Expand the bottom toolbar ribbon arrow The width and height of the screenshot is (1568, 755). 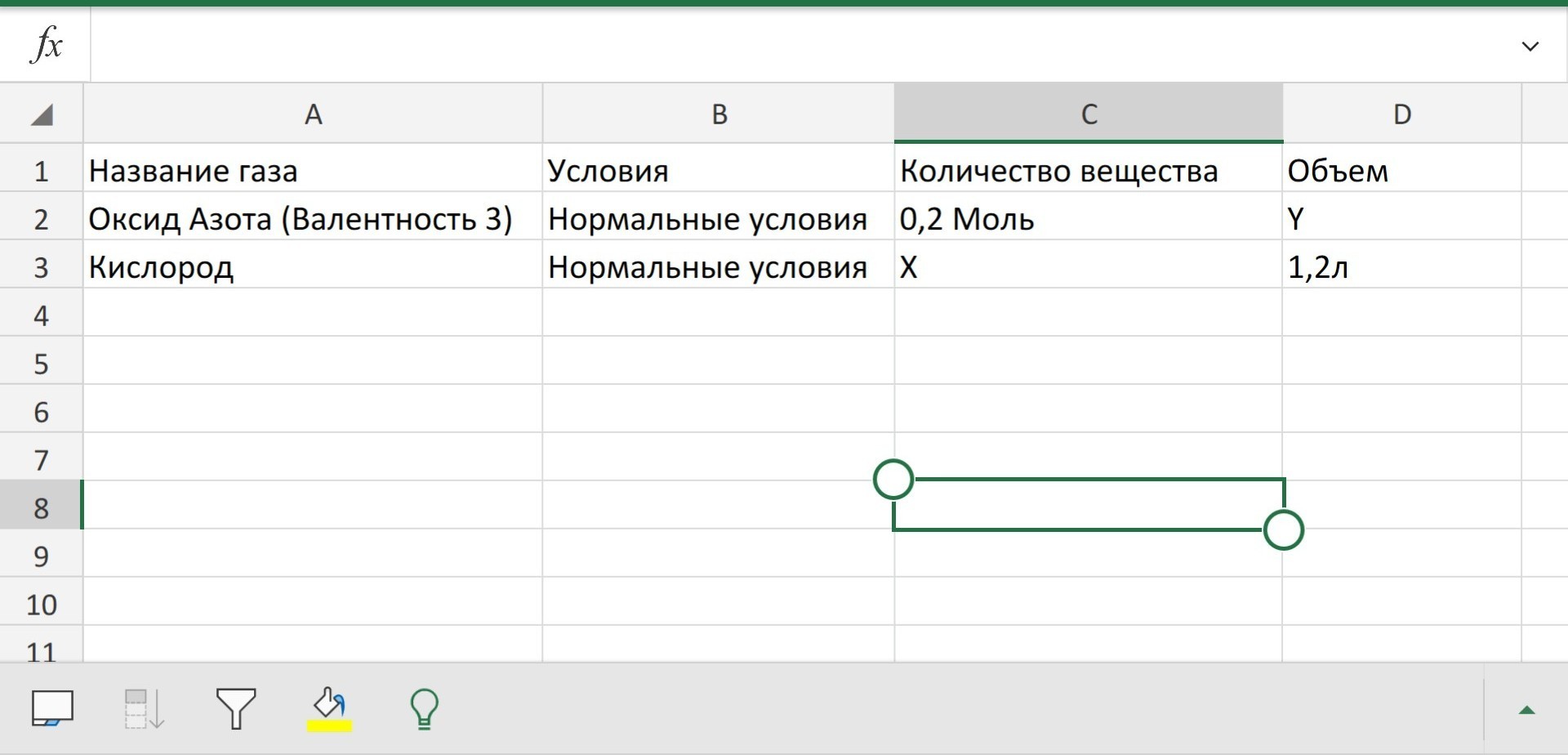pos(1526,710)
